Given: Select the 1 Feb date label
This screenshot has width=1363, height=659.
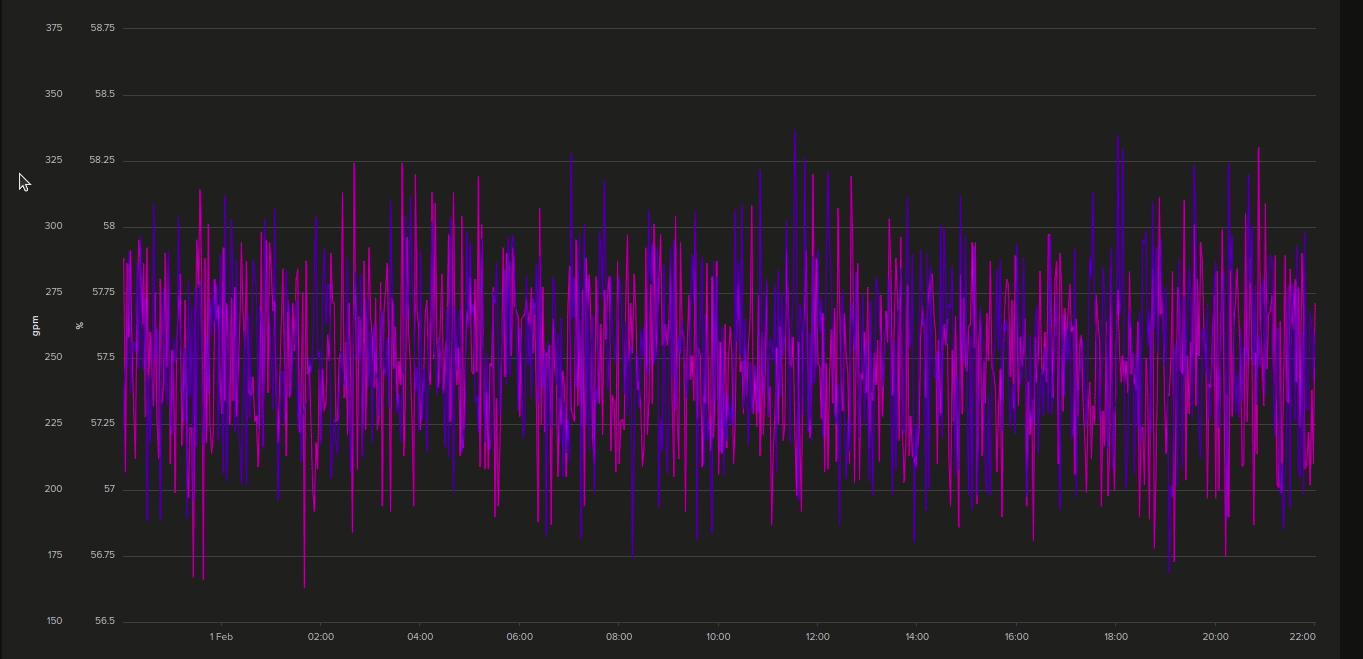Looking at the screenshot, I should point(221,637).
